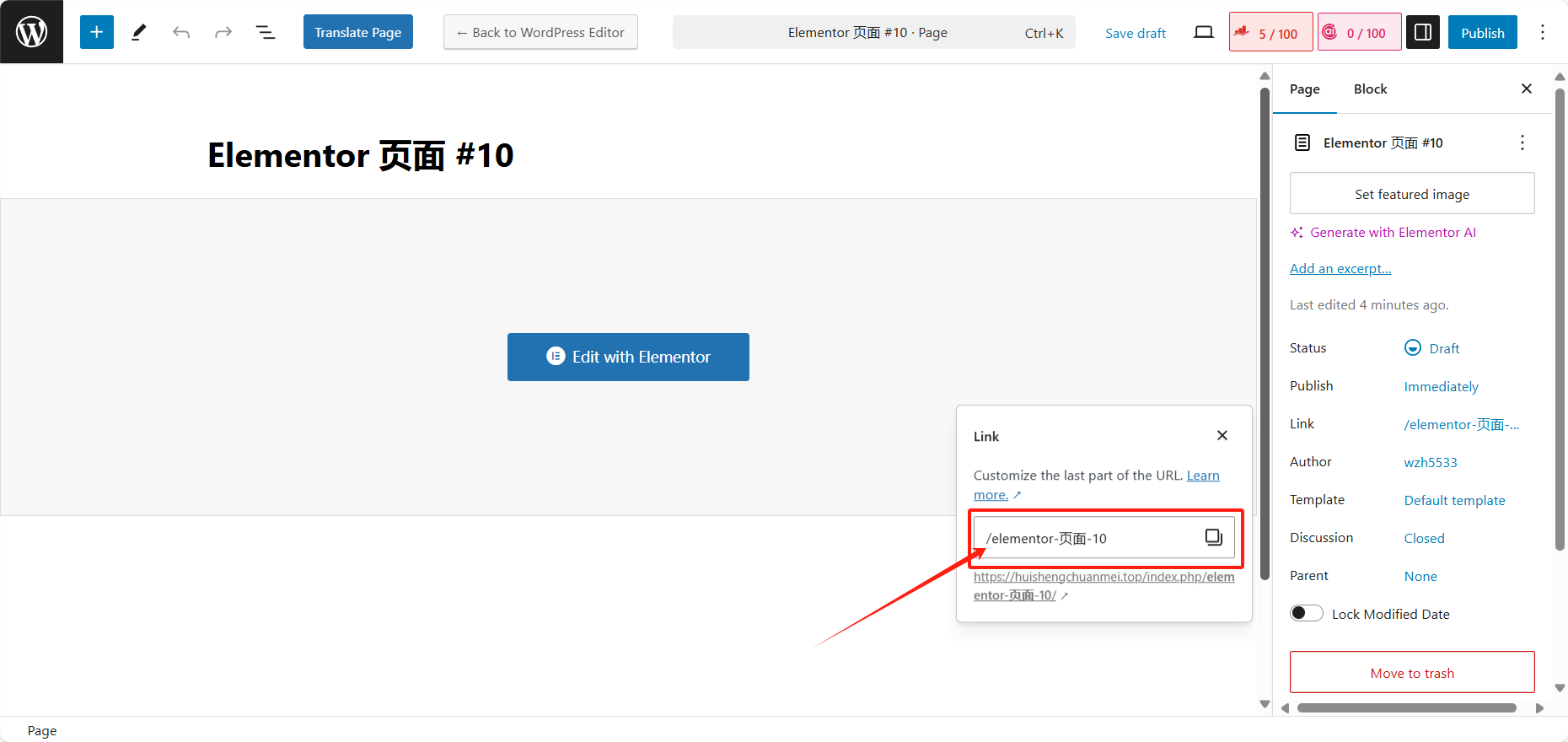Switch to the Block tab
This screenshot has width=1568, height=742.
point(1371,89)
